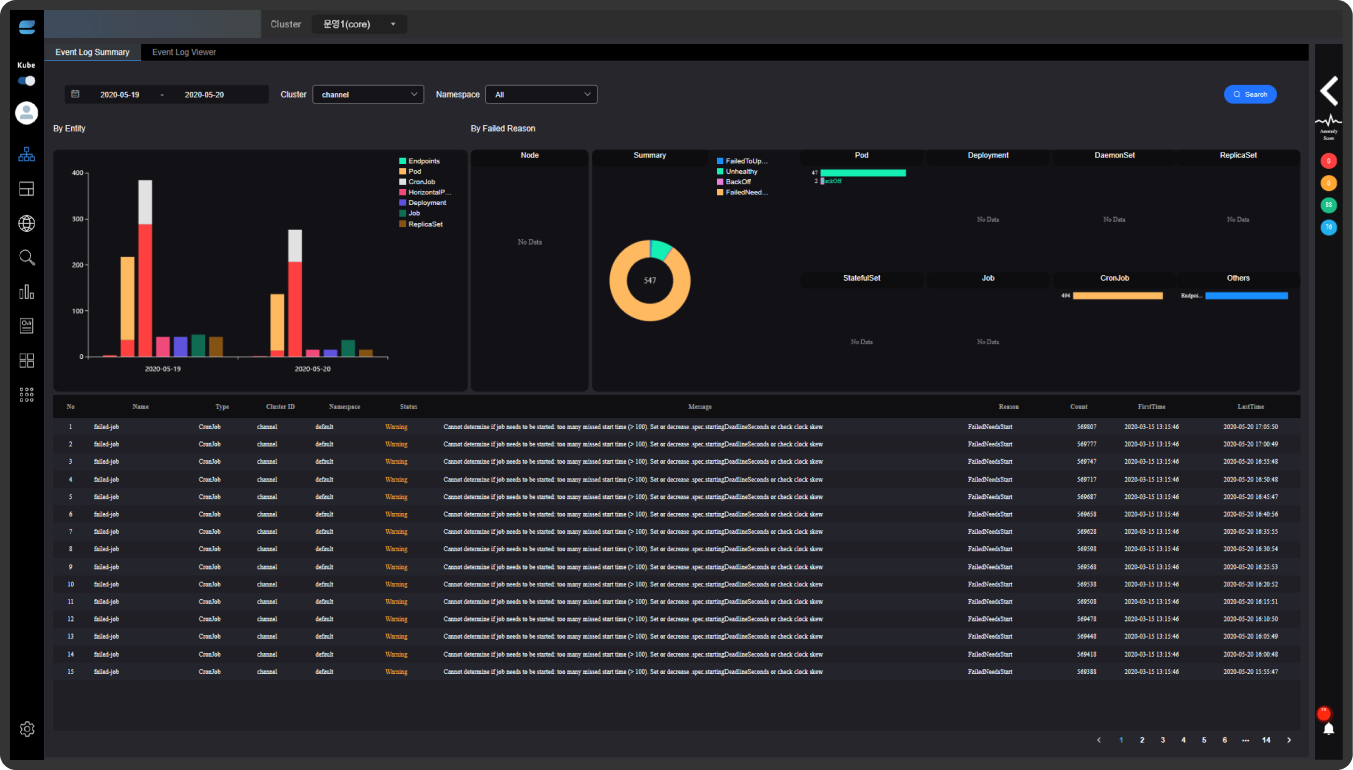Open the dotted grid apps icon
The height and width of the screenshot is (770, 1353).
(x=27, y=395)
